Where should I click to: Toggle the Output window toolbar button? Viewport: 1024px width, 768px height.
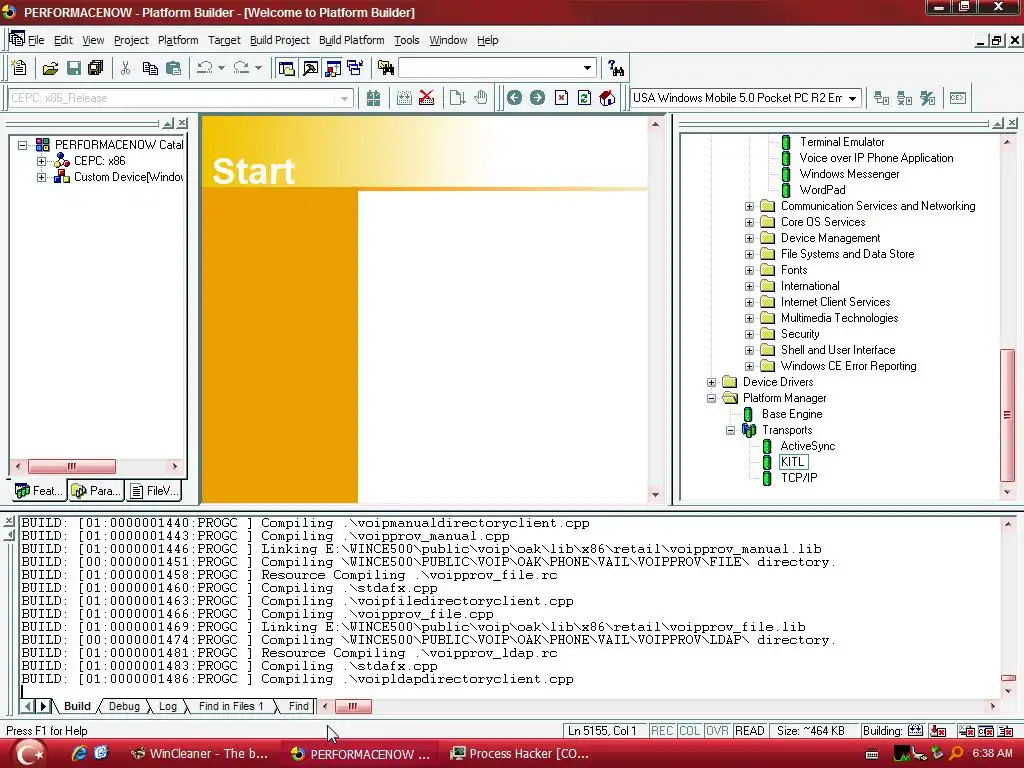[310, 68]
